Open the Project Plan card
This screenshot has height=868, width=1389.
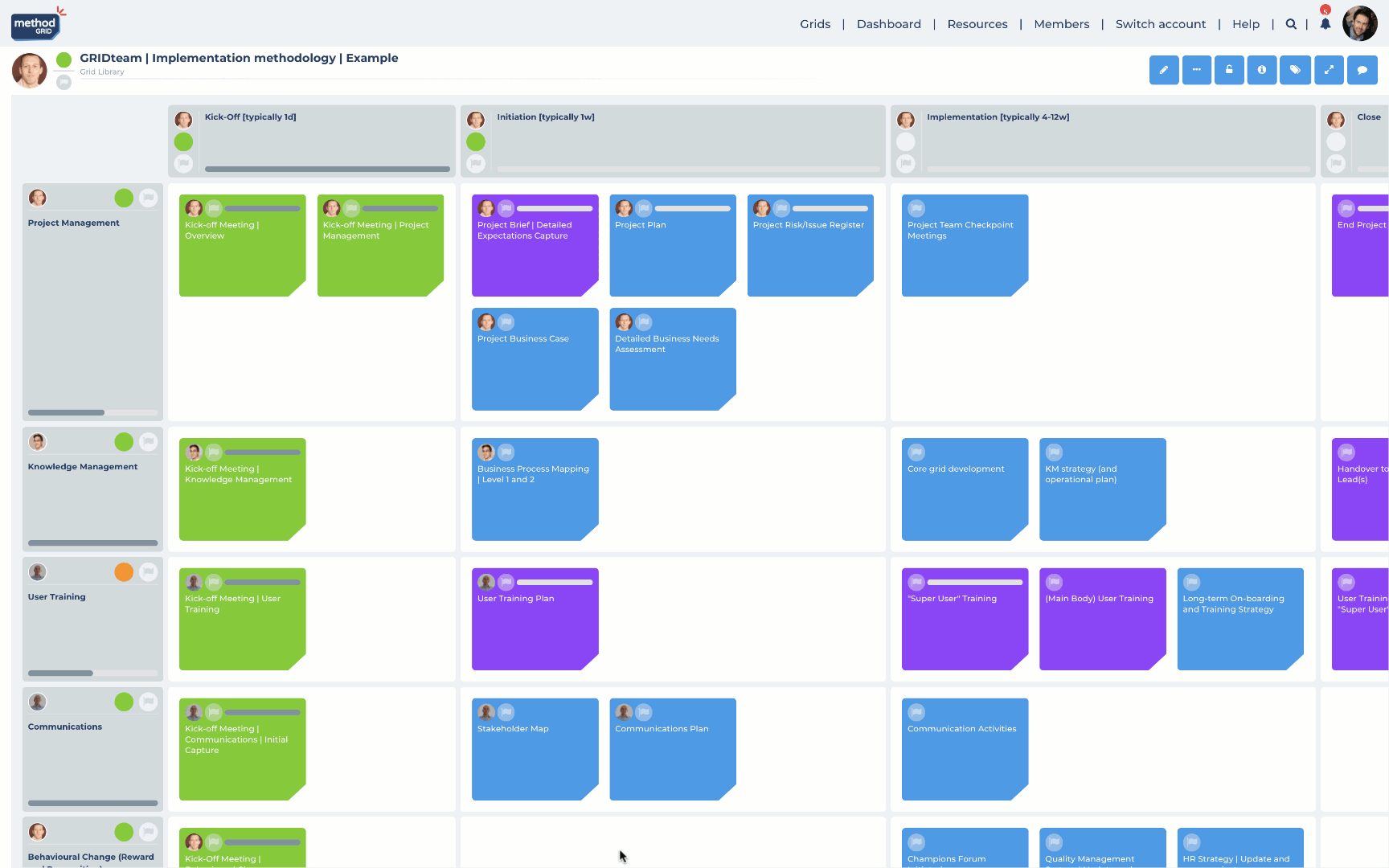point(673,246)
